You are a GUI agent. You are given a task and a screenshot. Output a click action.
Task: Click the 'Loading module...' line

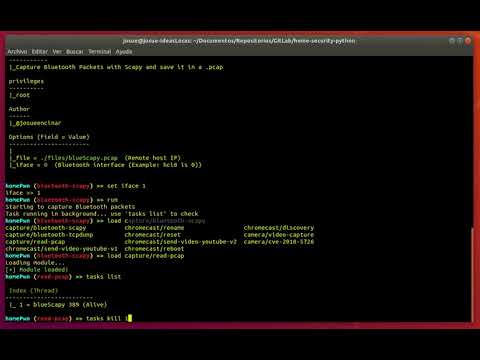pyautogui.click(x=35, y=263)
